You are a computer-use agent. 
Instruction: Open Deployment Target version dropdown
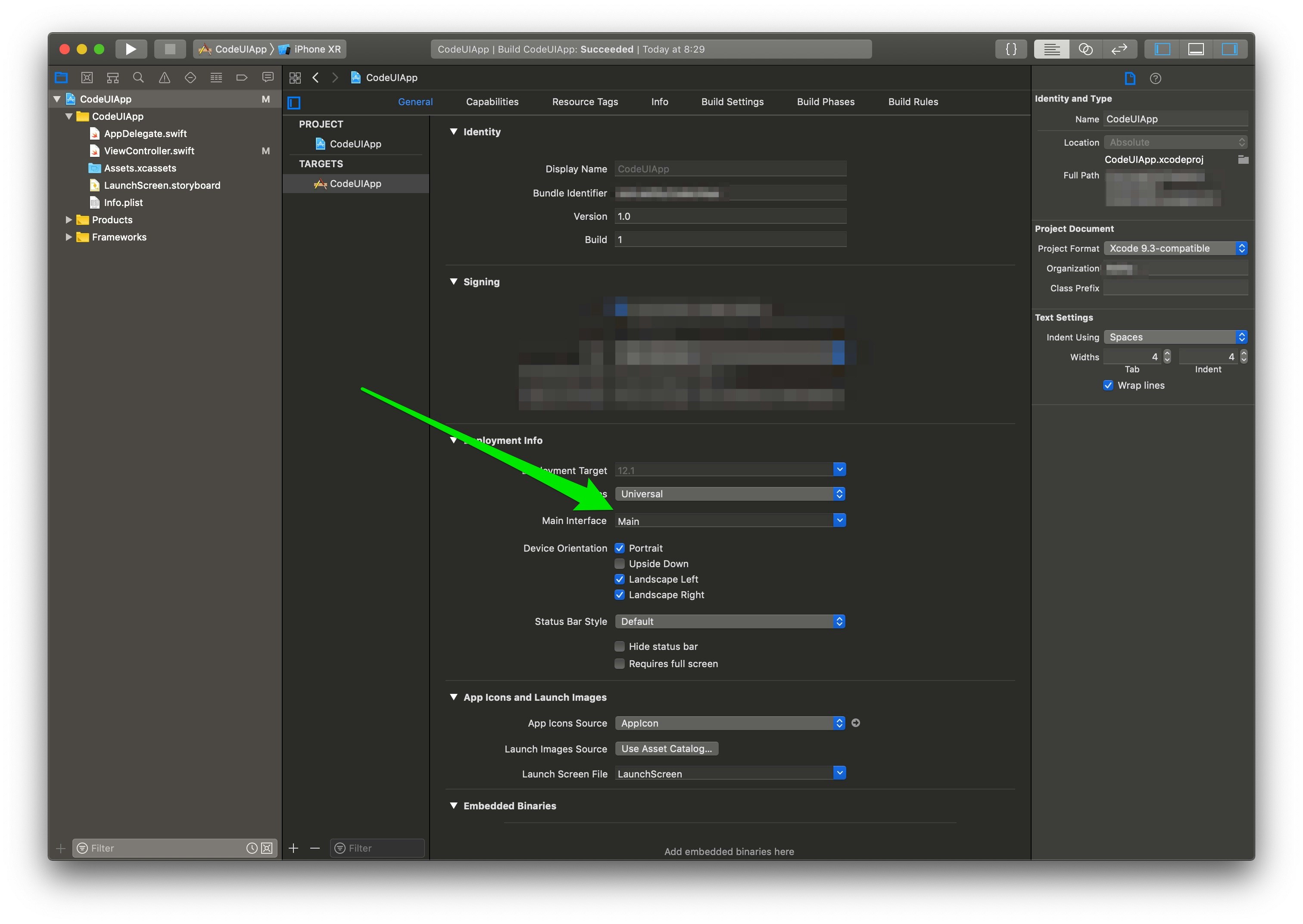coord(839,469)
